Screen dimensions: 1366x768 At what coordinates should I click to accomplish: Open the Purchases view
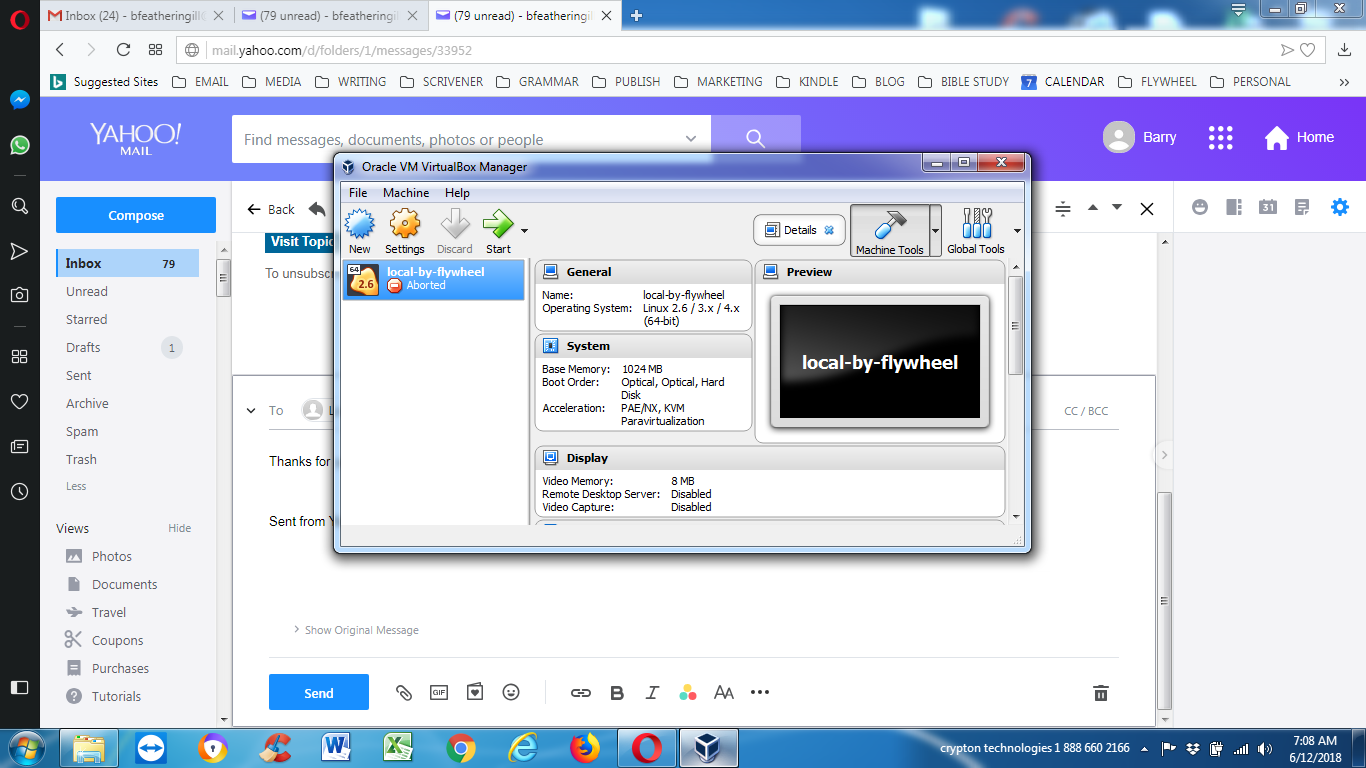point(120,668)
